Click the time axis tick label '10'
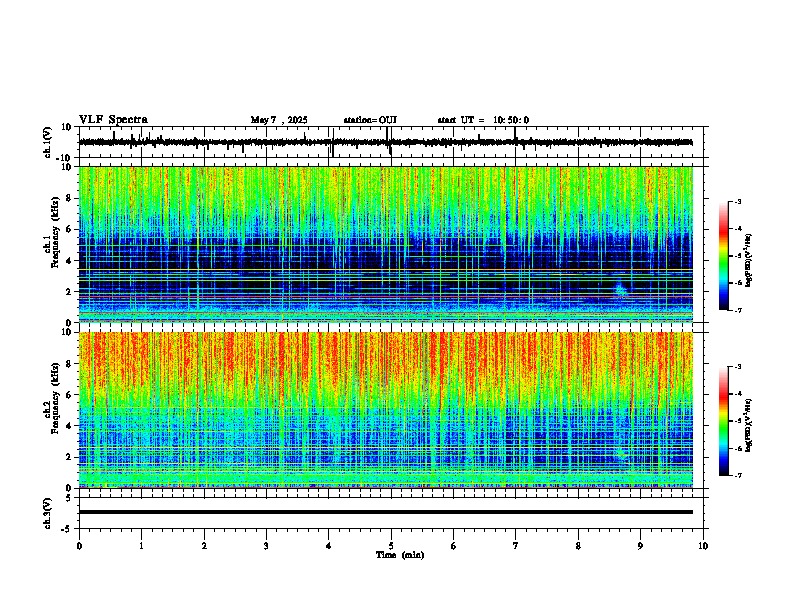 pos(703,546)
